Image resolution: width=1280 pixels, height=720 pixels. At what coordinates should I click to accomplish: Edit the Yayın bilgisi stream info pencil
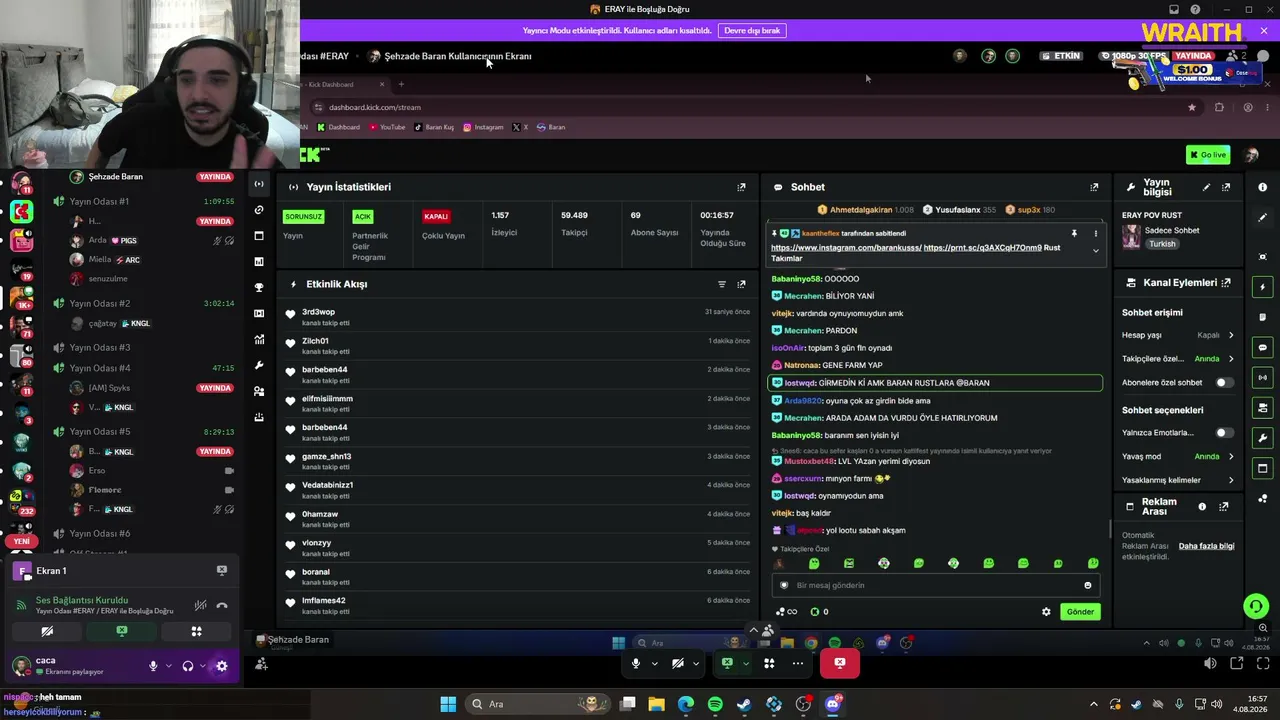point(1206,187)
